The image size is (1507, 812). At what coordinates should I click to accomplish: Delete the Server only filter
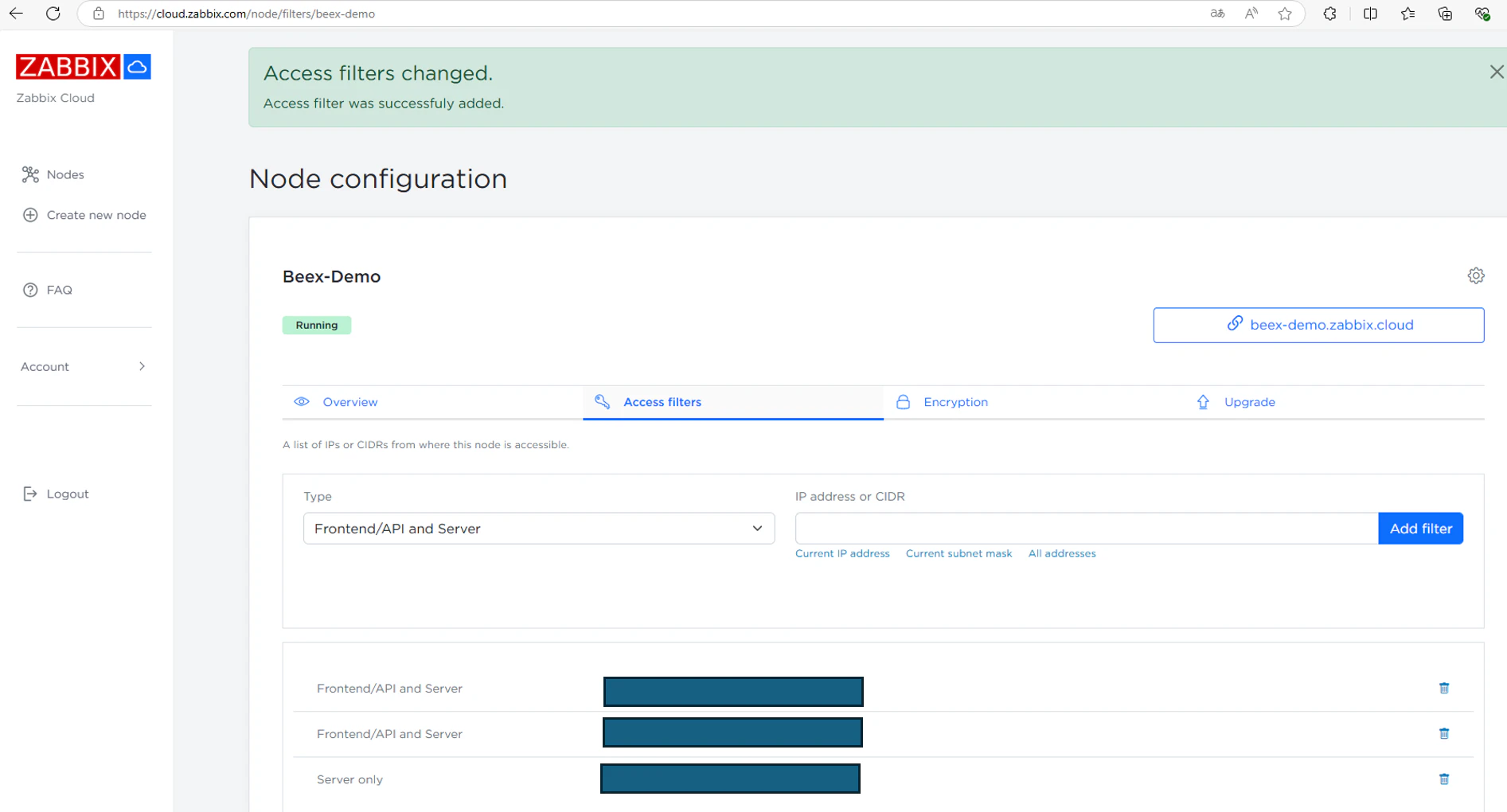tap(1444, 779)
